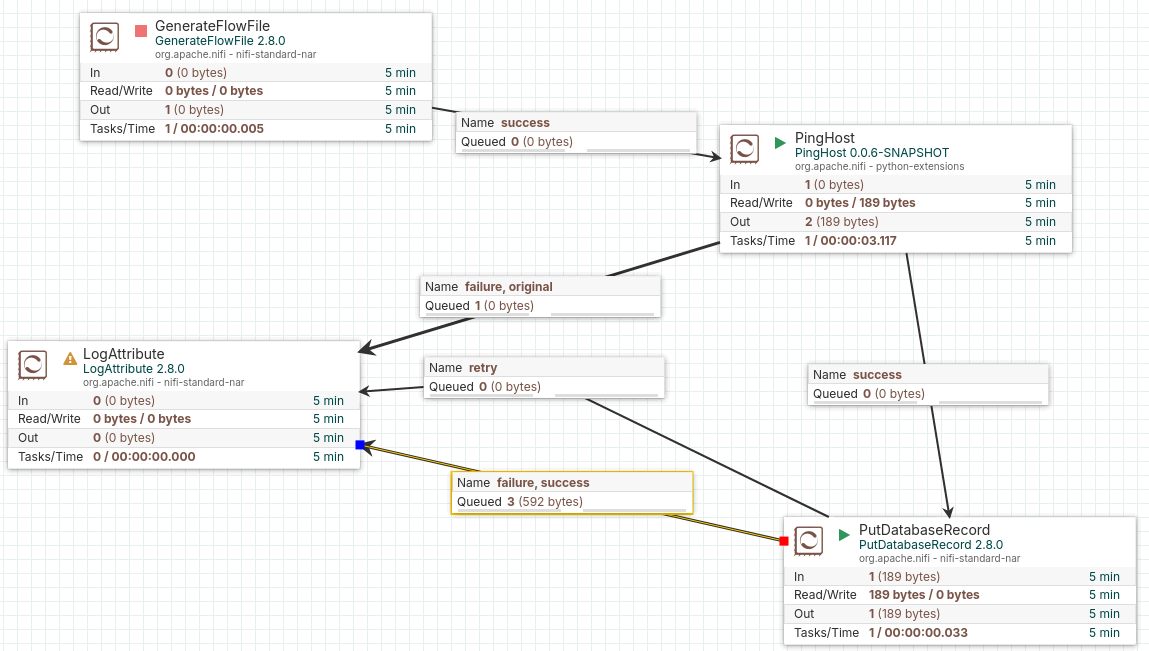Select the success connection label above PutDatabaseRecord
1149x651 pixels.
928,384
